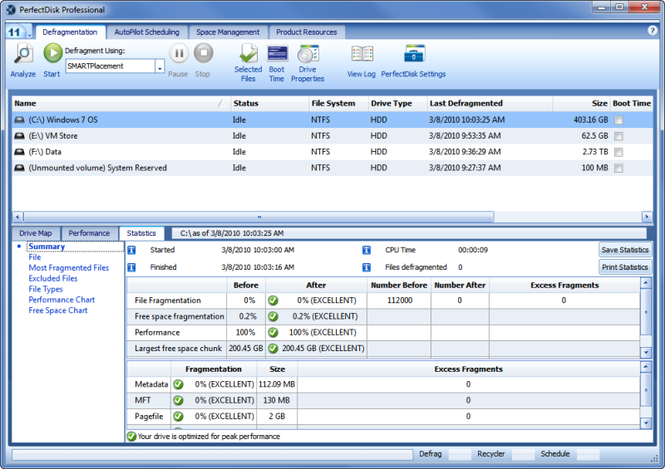This screenshot has height=469, width=665.
Task: Switch to AutoPilot Scheduling tab
Action: click(147, 32)
